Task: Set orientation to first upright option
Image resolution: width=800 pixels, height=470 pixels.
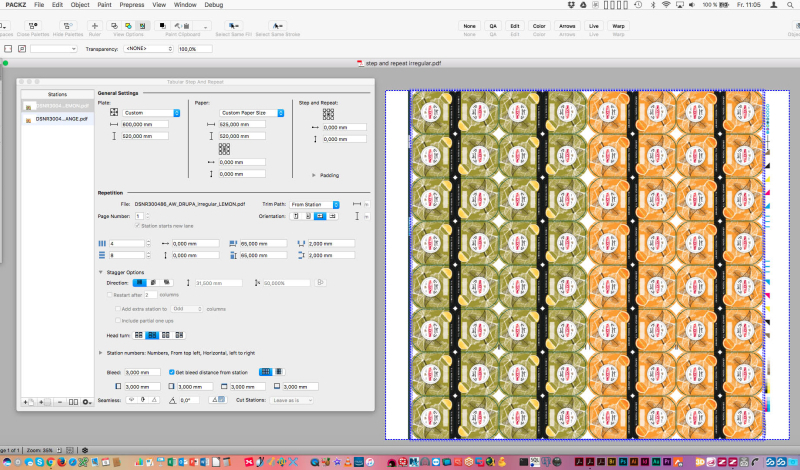Action: point(295,216)
